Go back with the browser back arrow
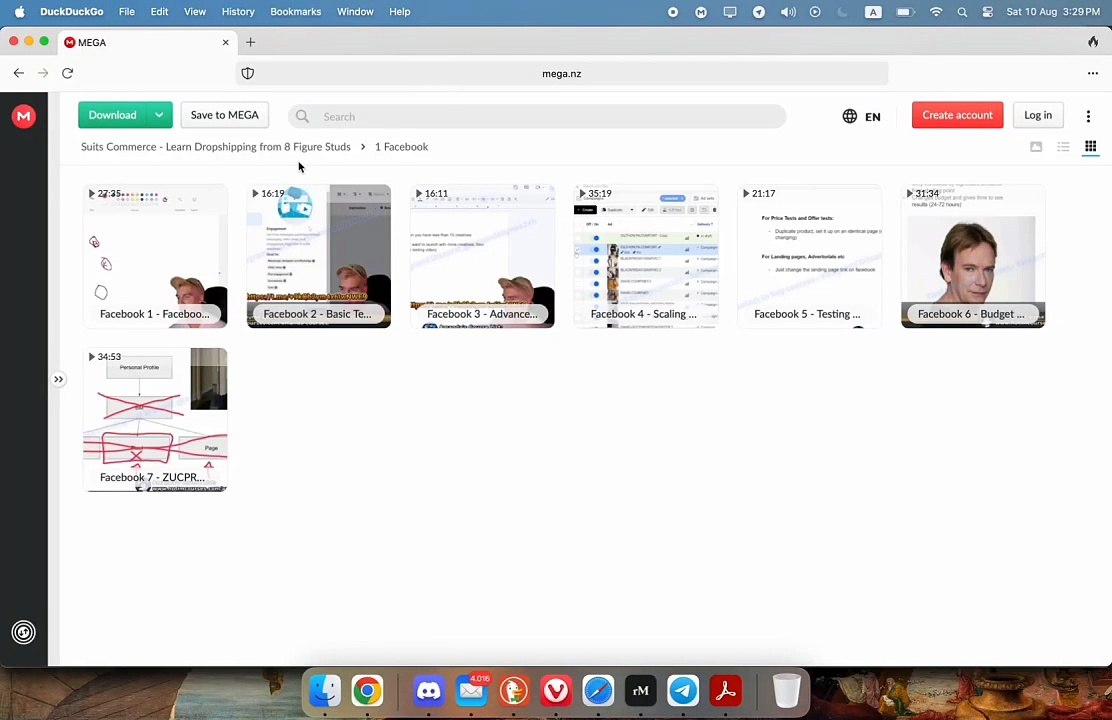The image size is (1112, 720). click(x=19, y=73)
